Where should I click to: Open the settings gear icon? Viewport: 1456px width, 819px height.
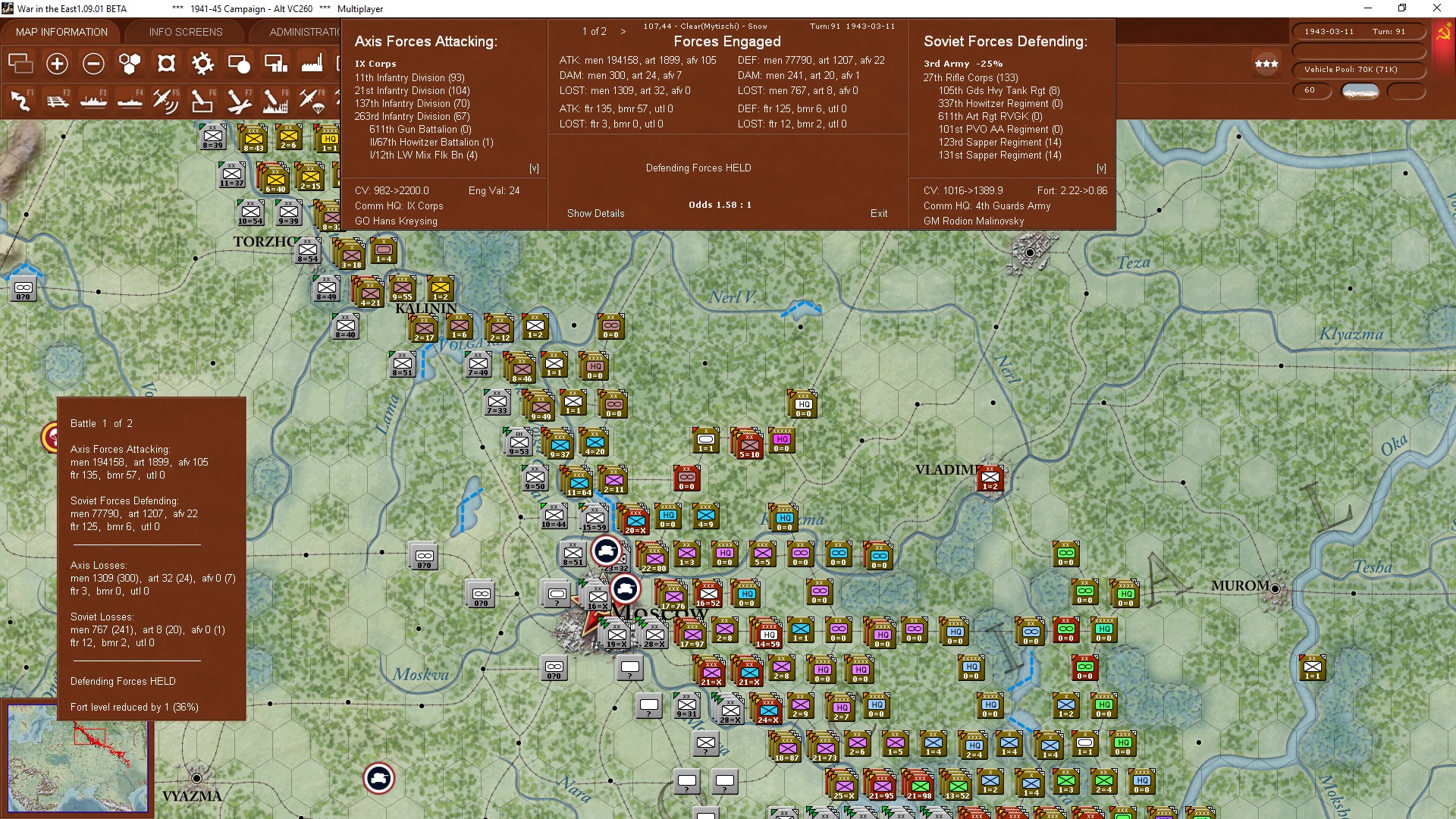(202, 64)
